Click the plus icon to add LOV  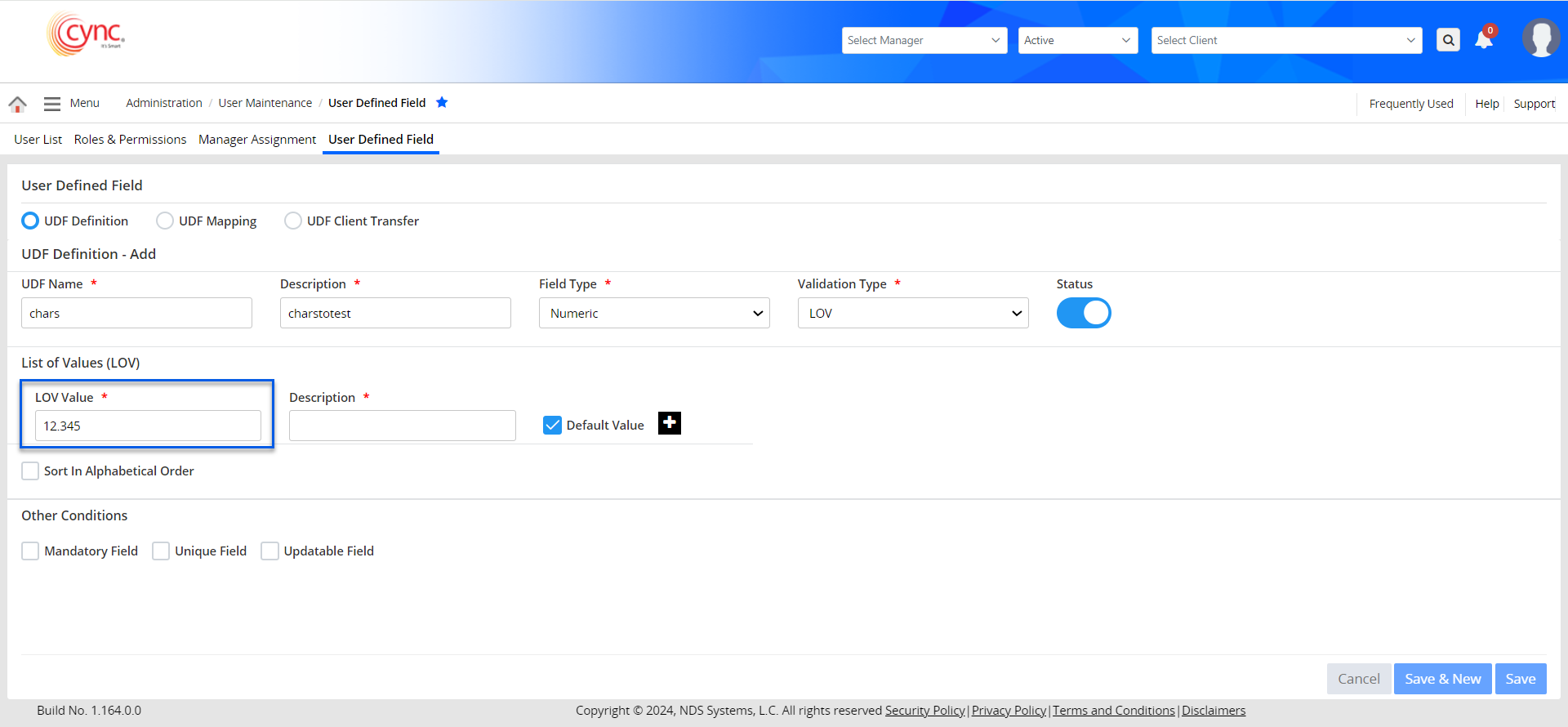point(670,423)
